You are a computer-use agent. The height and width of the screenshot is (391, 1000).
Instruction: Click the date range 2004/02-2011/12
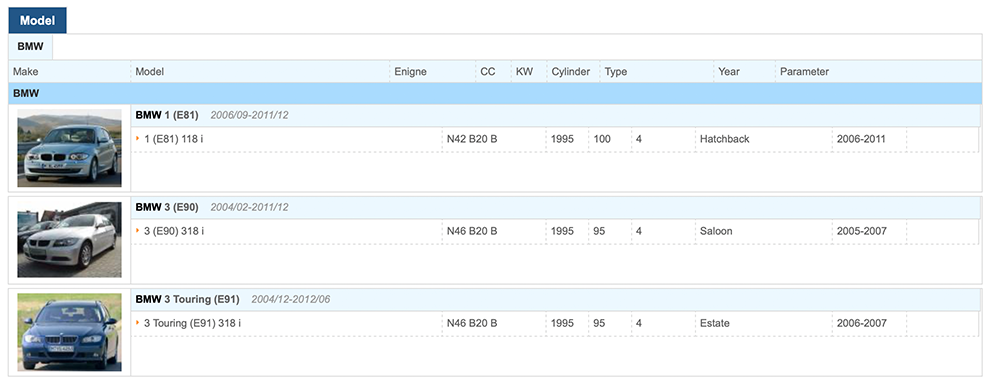[249, 207]
